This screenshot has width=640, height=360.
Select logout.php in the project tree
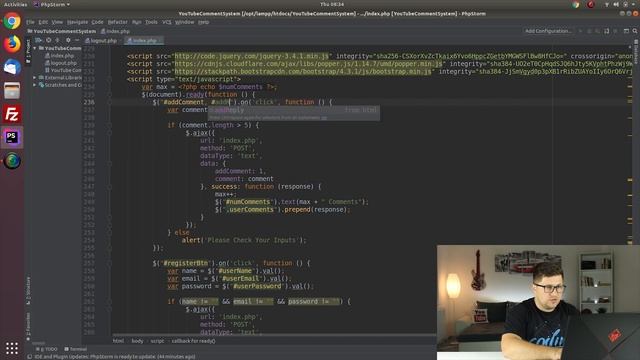tap(61, 63)
